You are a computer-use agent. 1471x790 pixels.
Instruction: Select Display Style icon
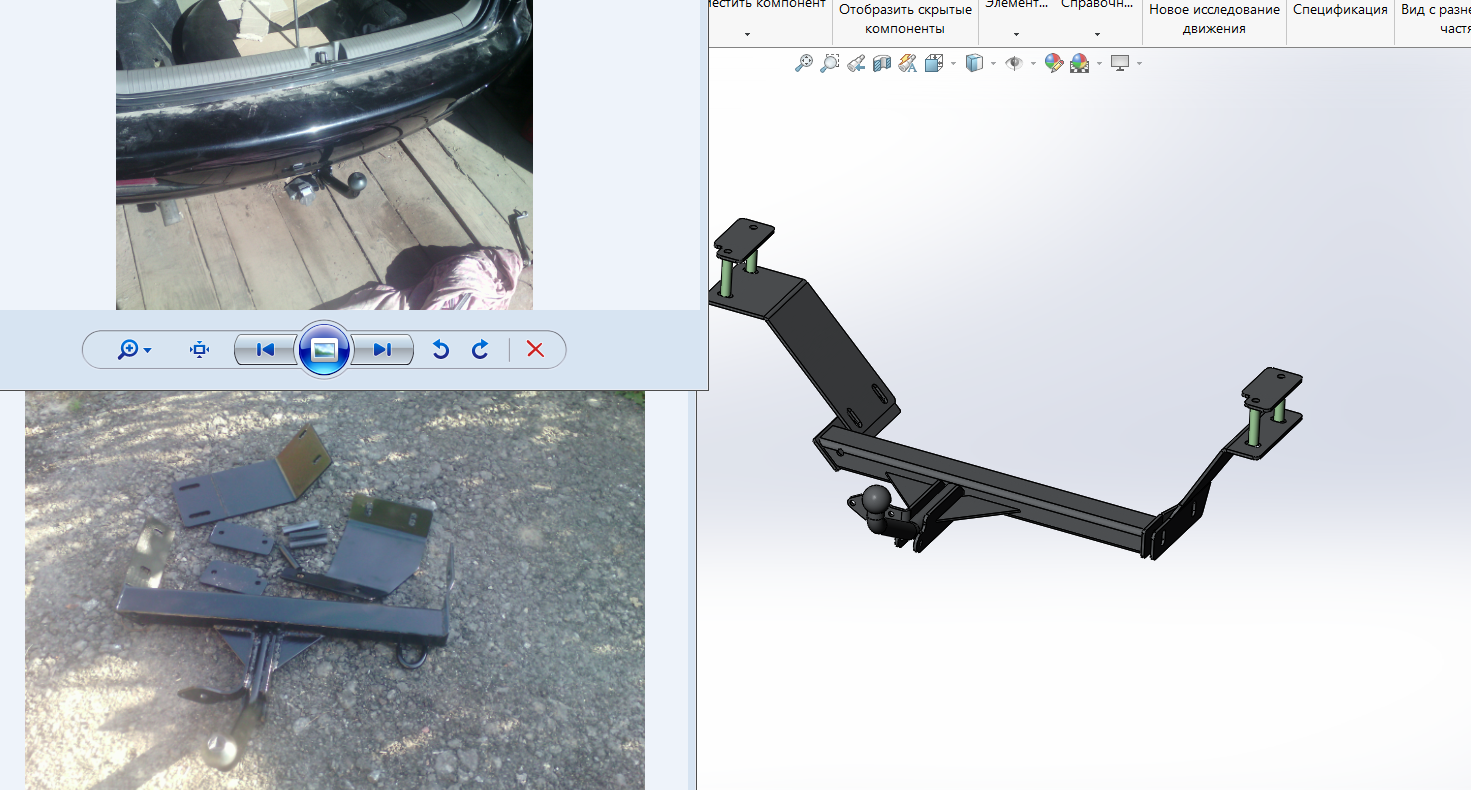tap(975, 64)
